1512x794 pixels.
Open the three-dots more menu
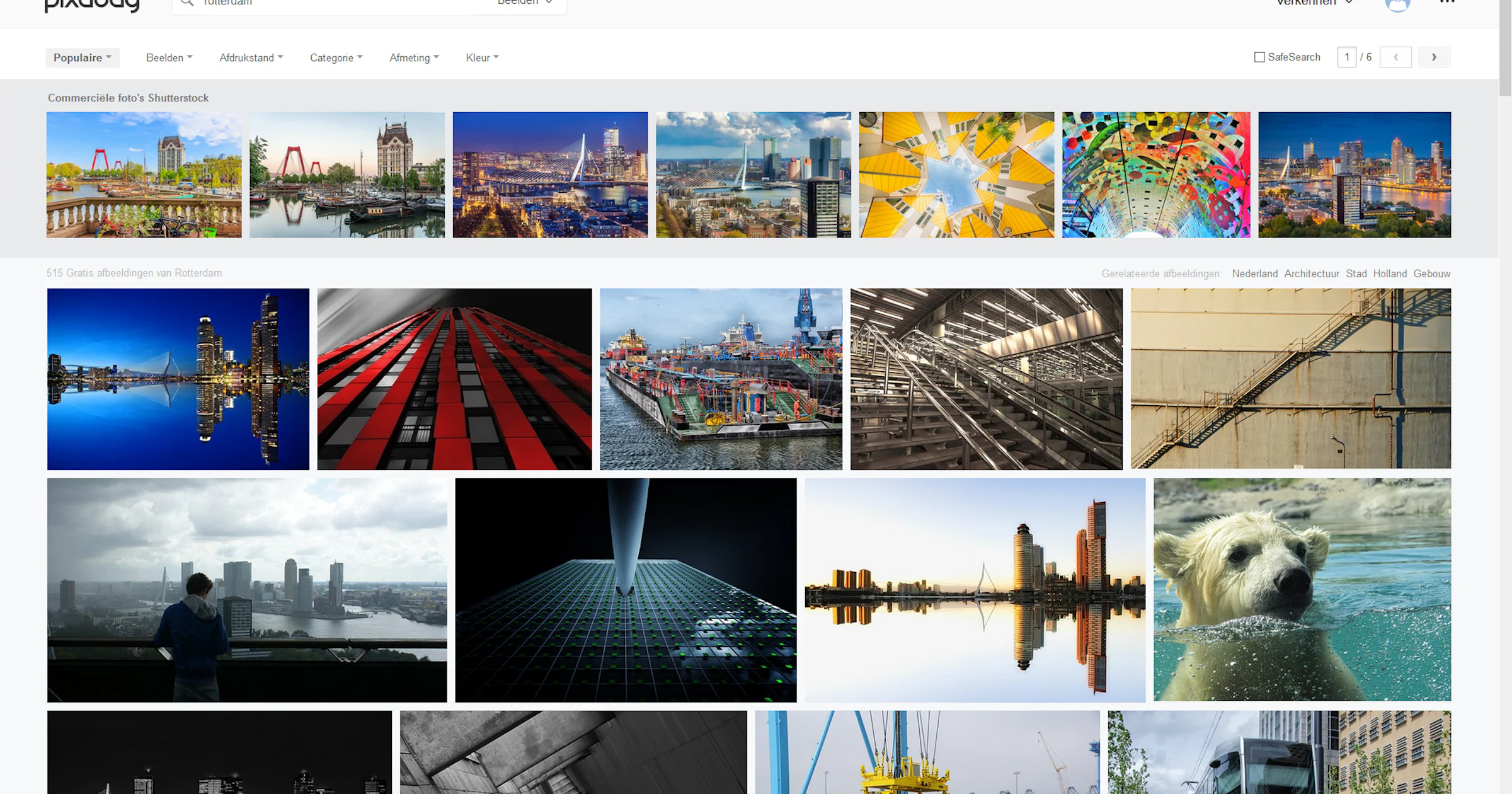coord(1447,3)
